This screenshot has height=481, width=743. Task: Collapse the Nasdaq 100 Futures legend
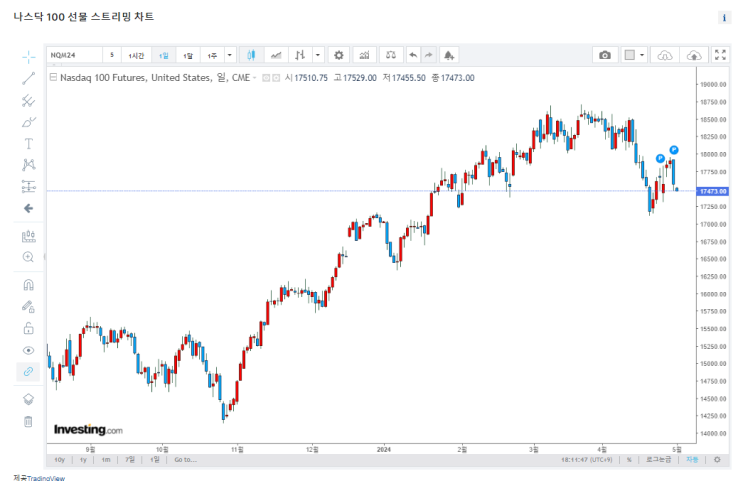tap(53, 77)
